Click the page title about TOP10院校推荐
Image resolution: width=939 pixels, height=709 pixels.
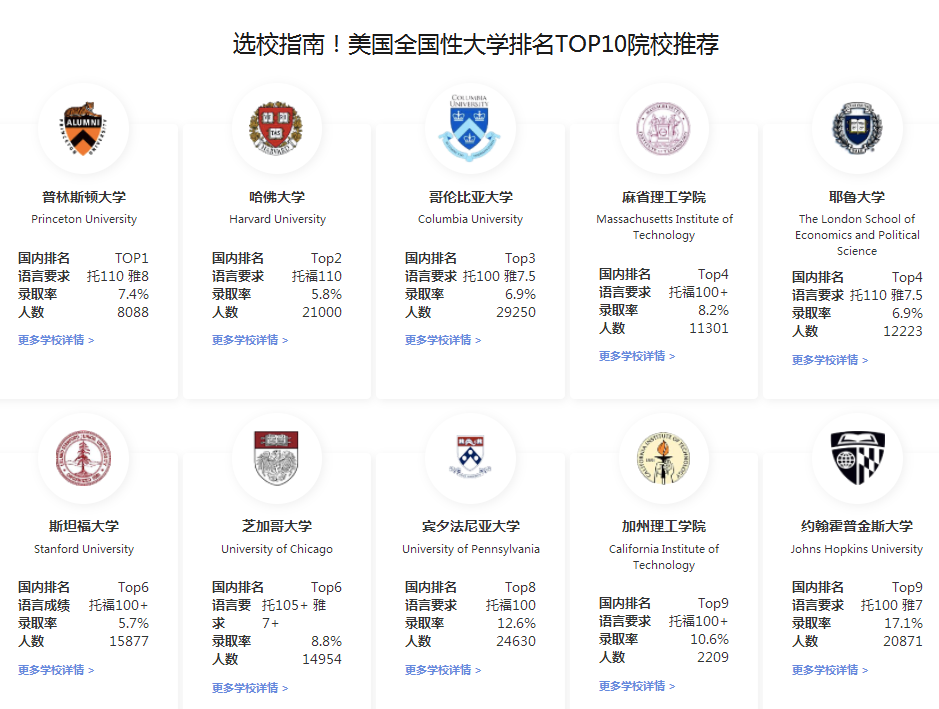[x=475, y=44]
